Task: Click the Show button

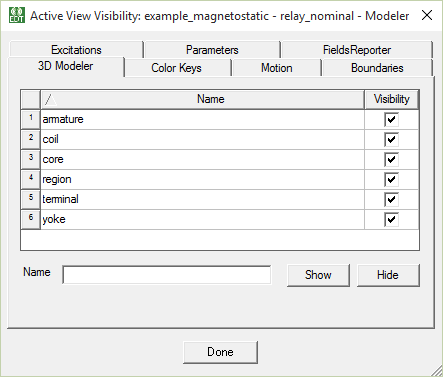Action: point(318,275)
